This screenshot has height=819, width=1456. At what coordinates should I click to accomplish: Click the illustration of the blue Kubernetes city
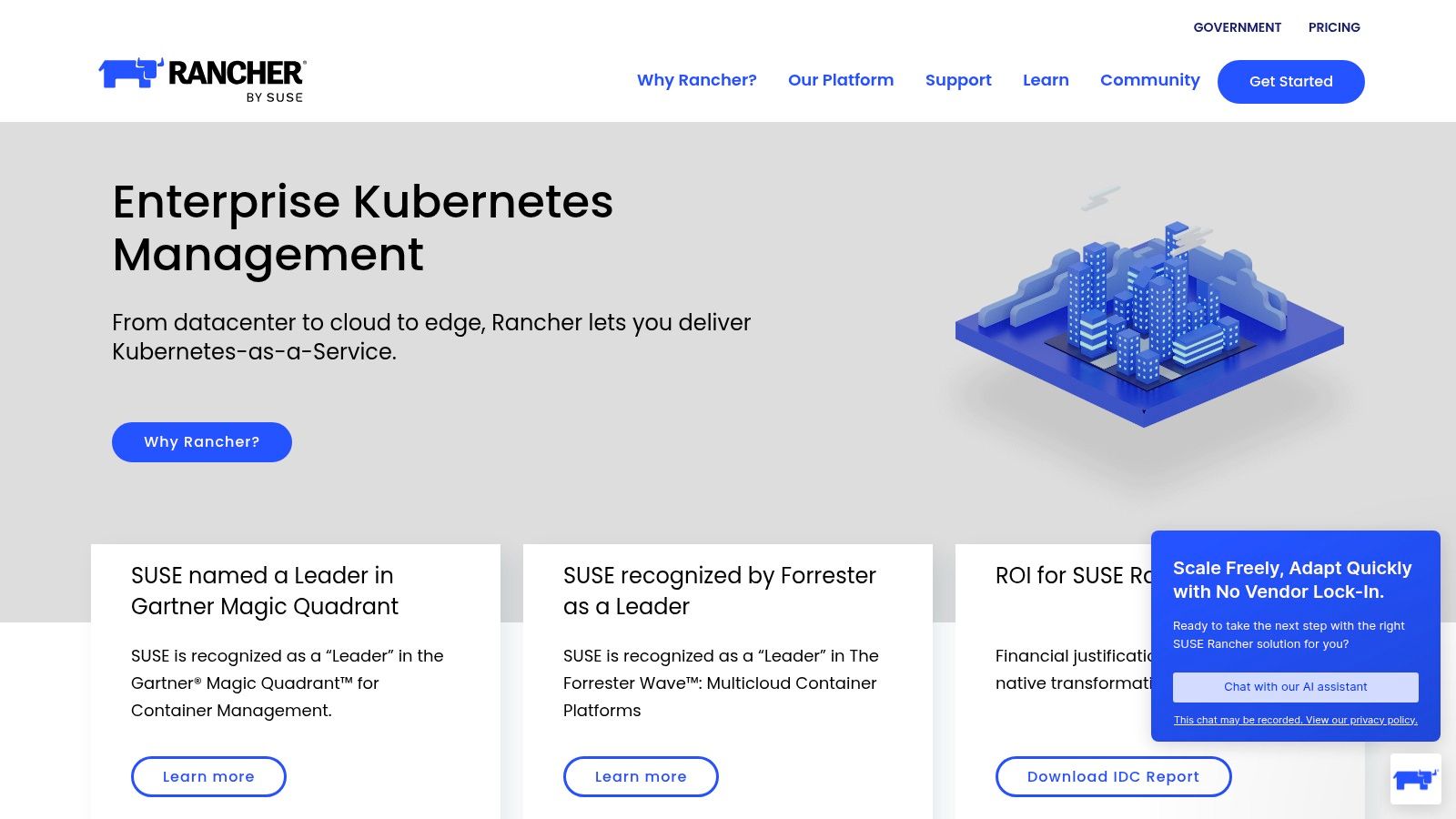(1147, 309)
